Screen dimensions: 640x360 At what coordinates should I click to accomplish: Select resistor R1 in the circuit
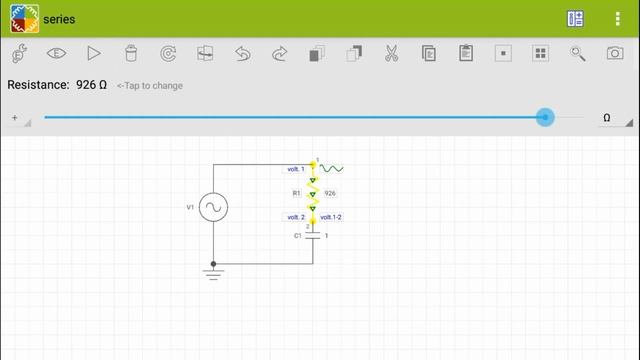(313, 193)
